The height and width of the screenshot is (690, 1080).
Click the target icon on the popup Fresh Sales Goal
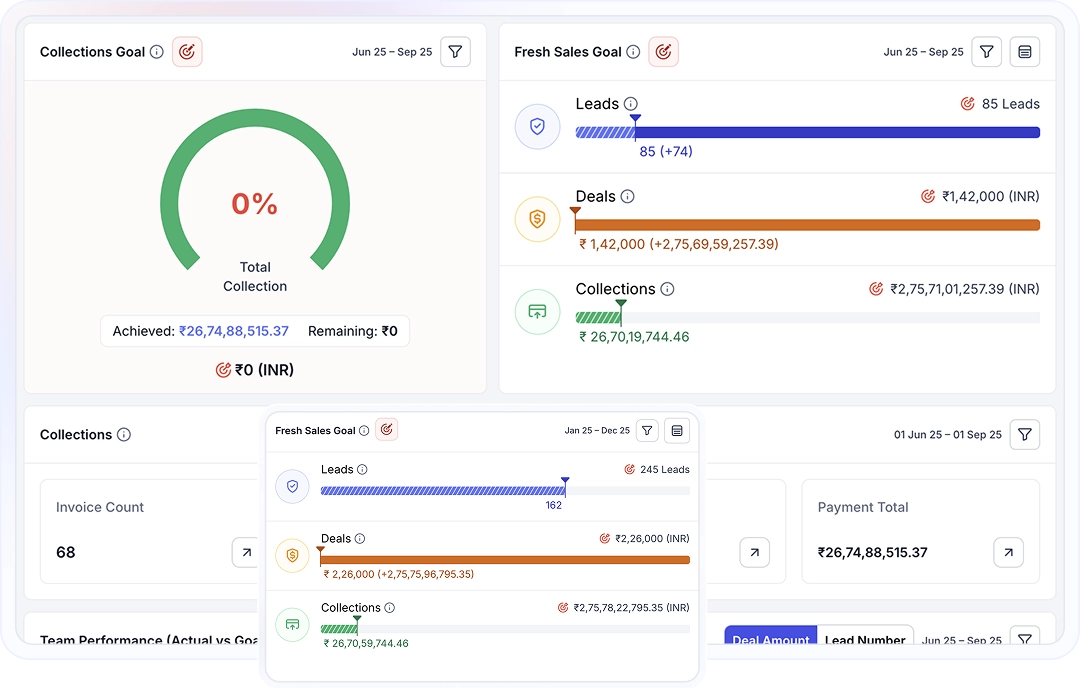click(387, 428)
